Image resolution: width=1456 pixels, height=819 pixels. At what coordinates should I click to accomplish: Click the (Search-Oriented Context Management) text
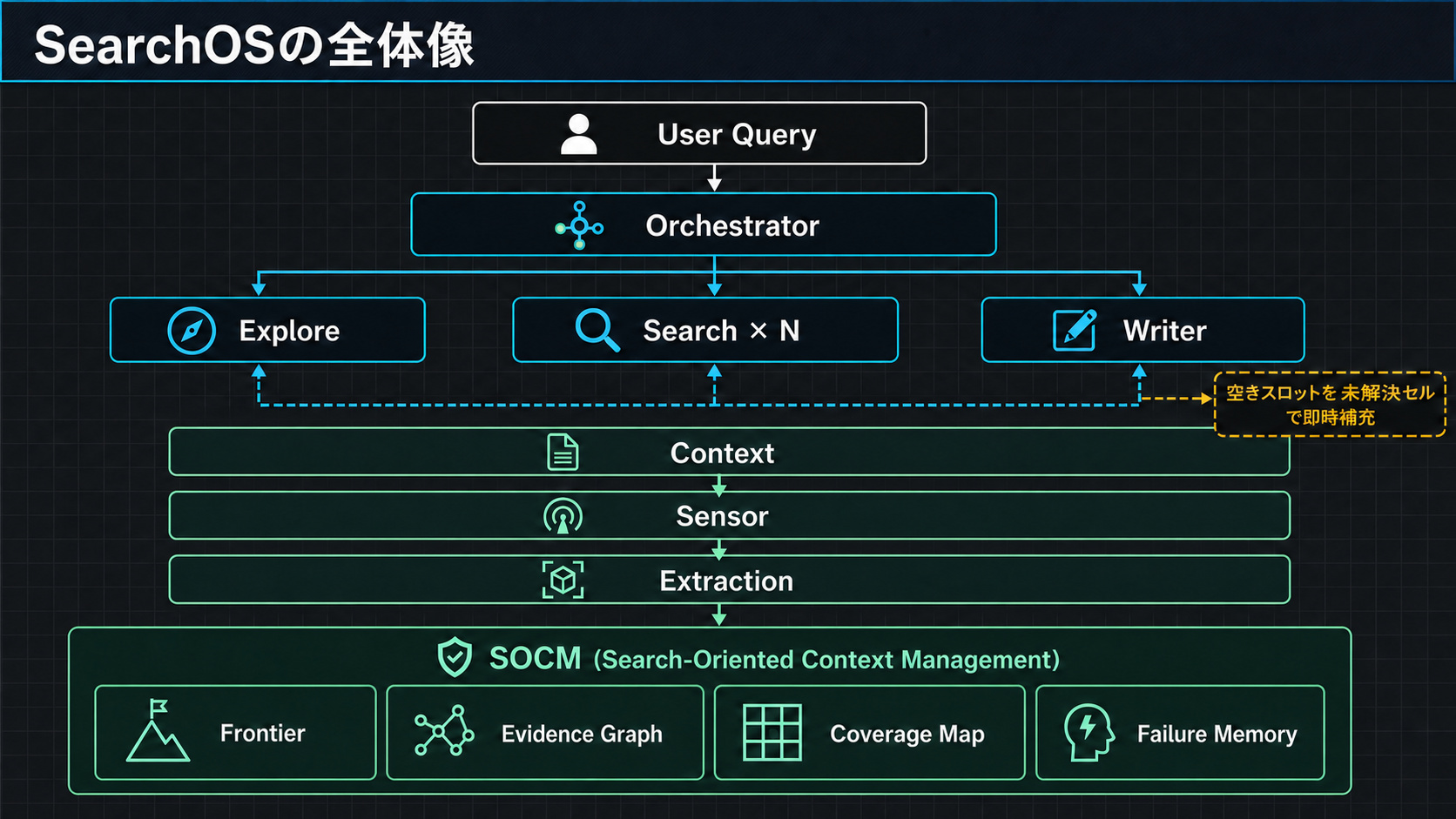[x=826, y=660]
